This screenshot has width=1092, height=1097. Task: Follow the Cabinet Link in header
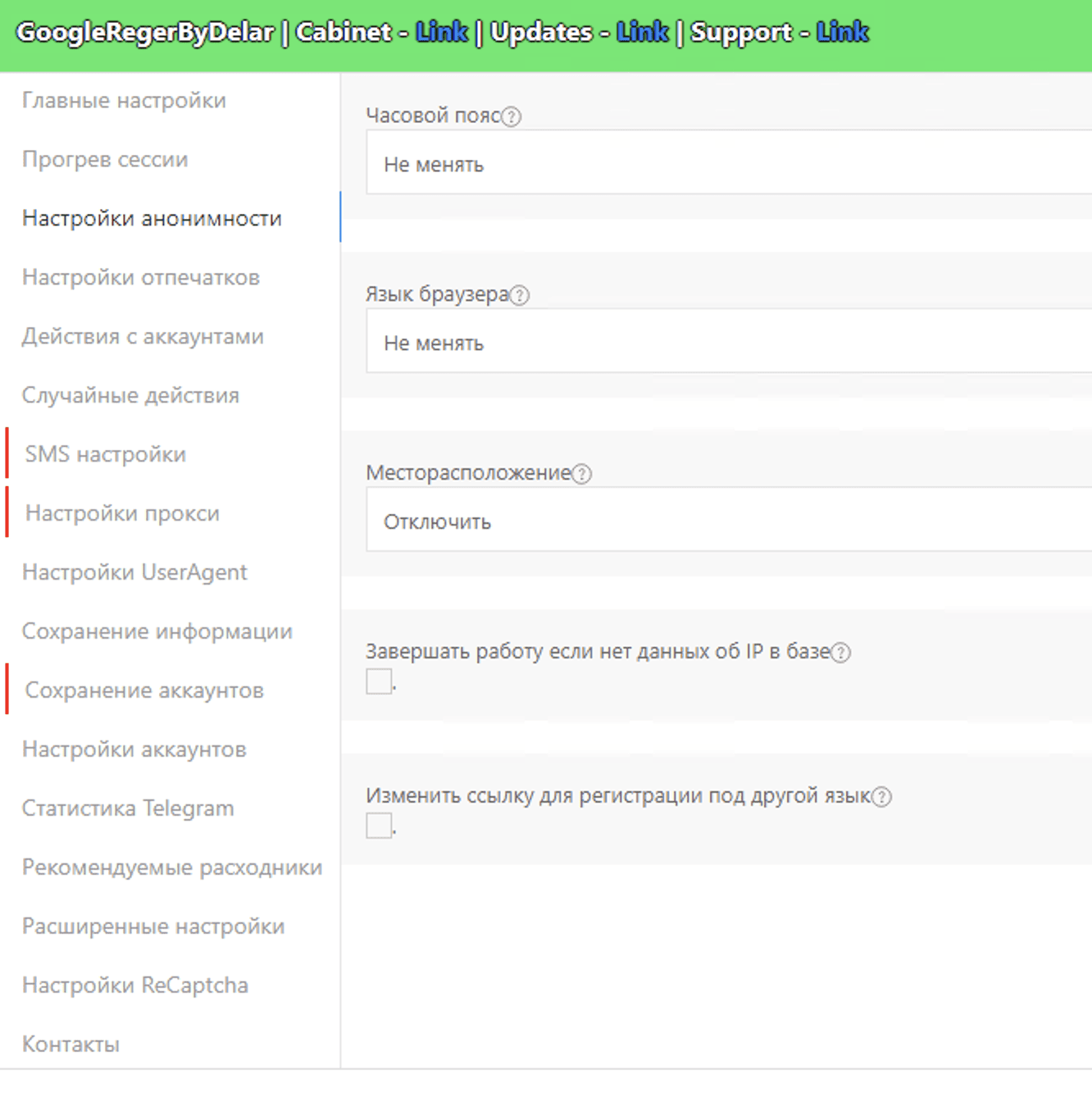[x=441, y=32]
